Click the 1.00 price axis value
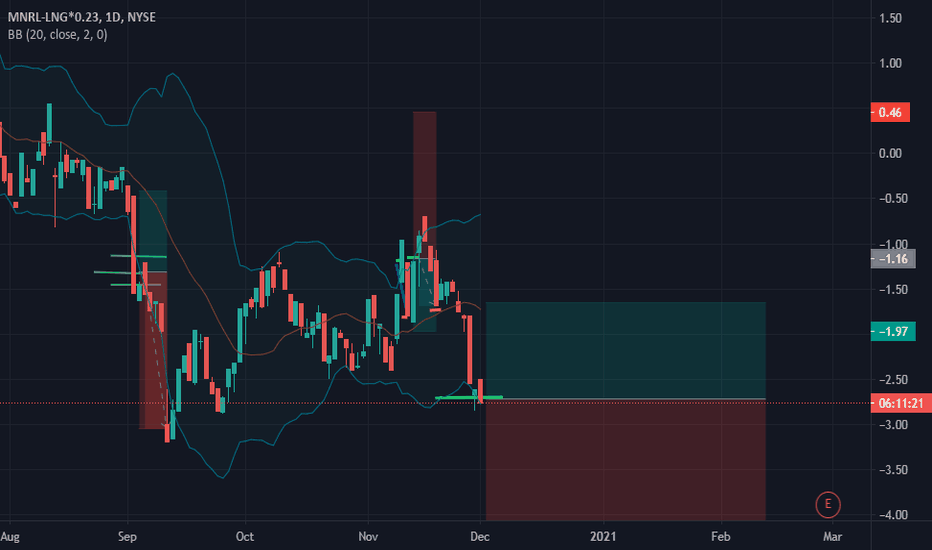 click(x=890, y=63)
